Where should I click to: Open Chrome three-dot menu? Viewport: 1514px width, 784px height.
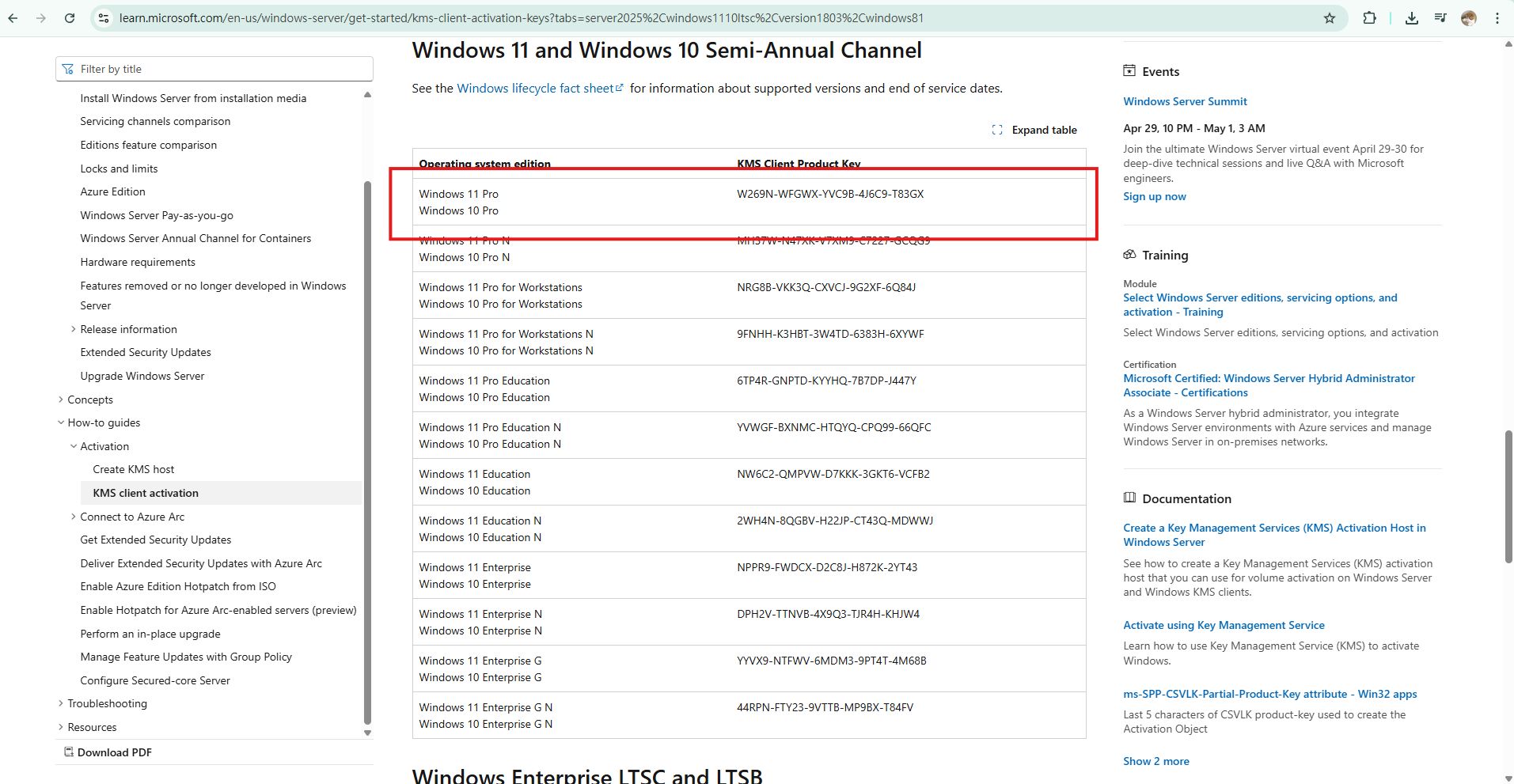point(1497,18)
